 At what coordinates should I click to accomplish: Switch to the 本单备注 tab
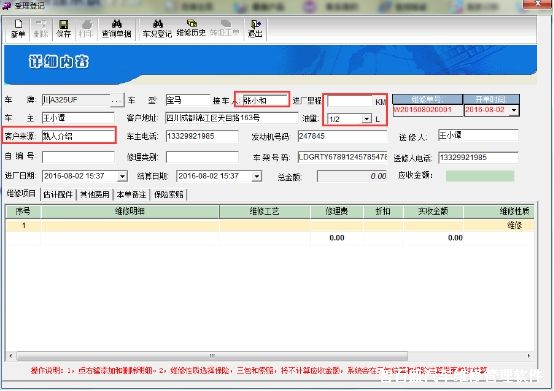tap(131, 195)
